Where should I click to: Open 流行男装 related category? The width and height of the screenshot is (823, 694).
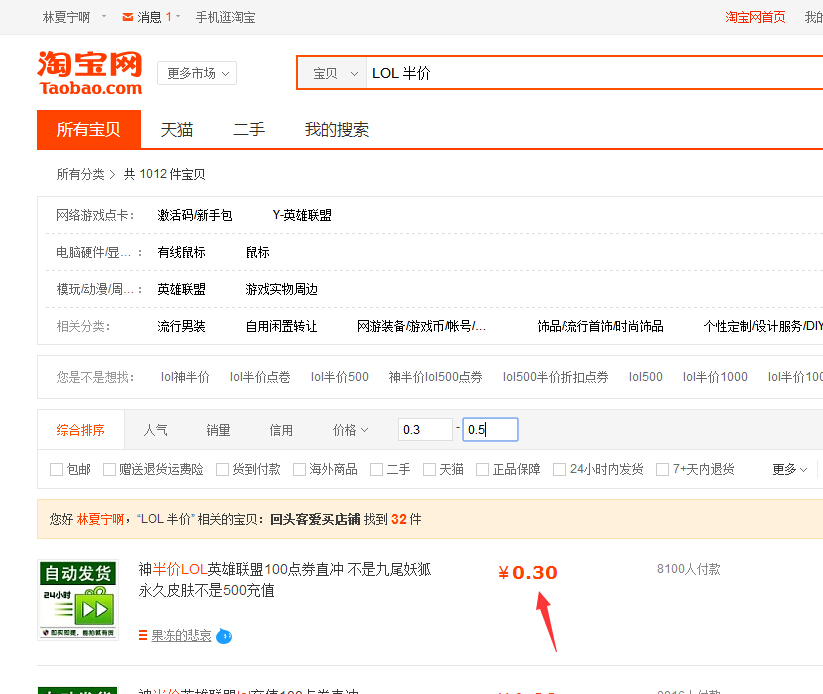tap(182, 327)
